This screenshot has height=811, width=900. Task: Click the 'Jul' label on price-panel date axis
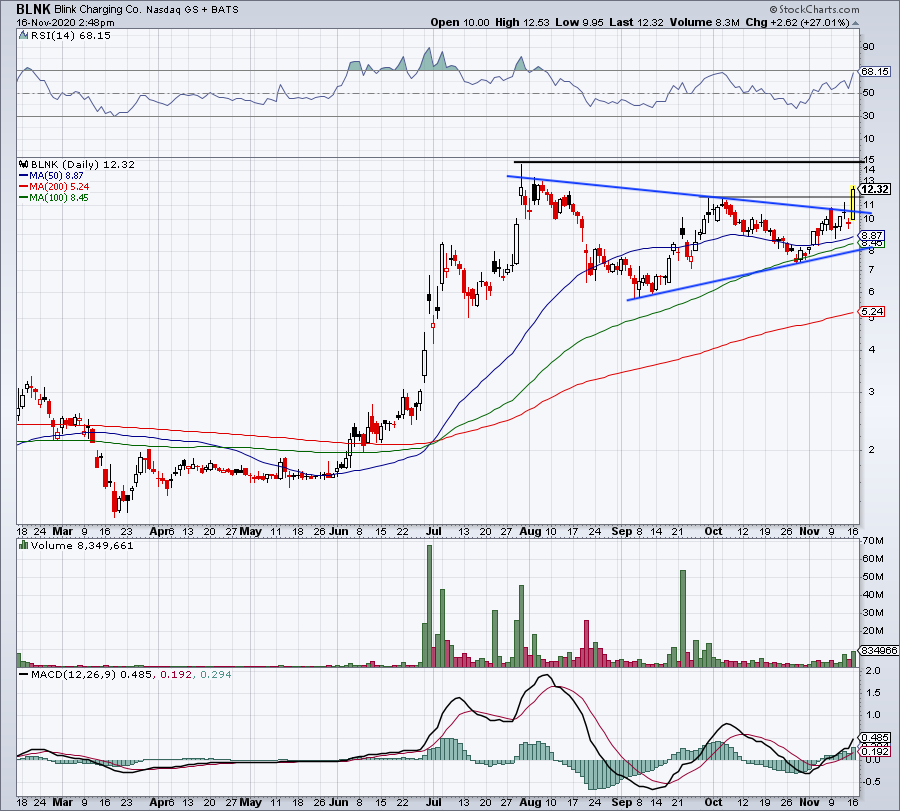(434, 531)
